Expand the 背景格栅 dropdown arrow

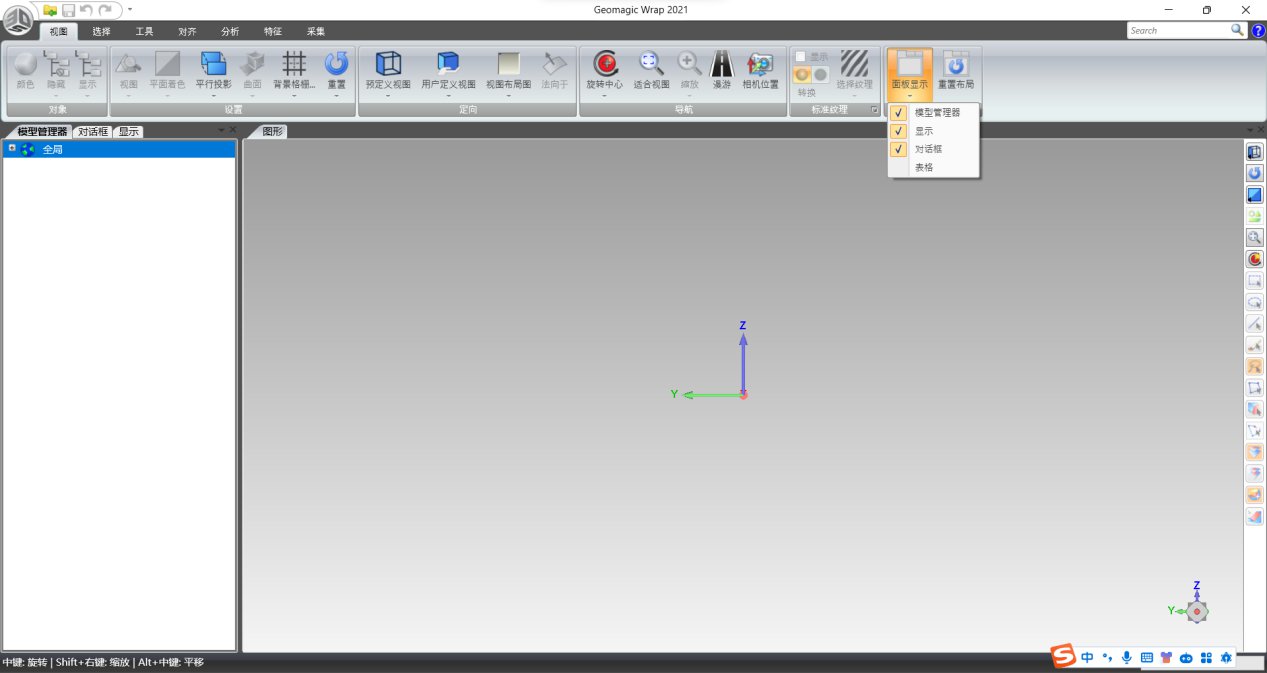point(294,96)
